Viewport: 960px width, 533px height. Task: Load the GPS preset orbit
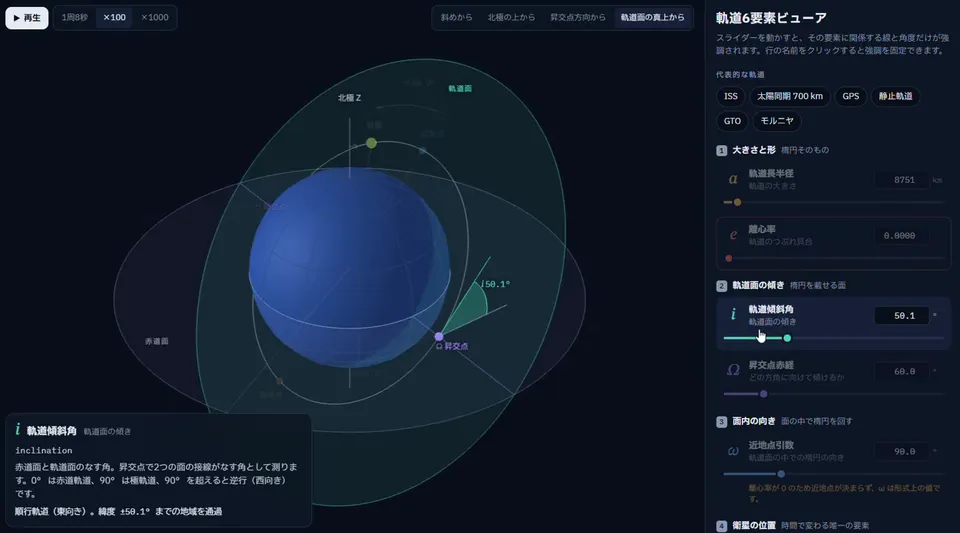point(850,96)
